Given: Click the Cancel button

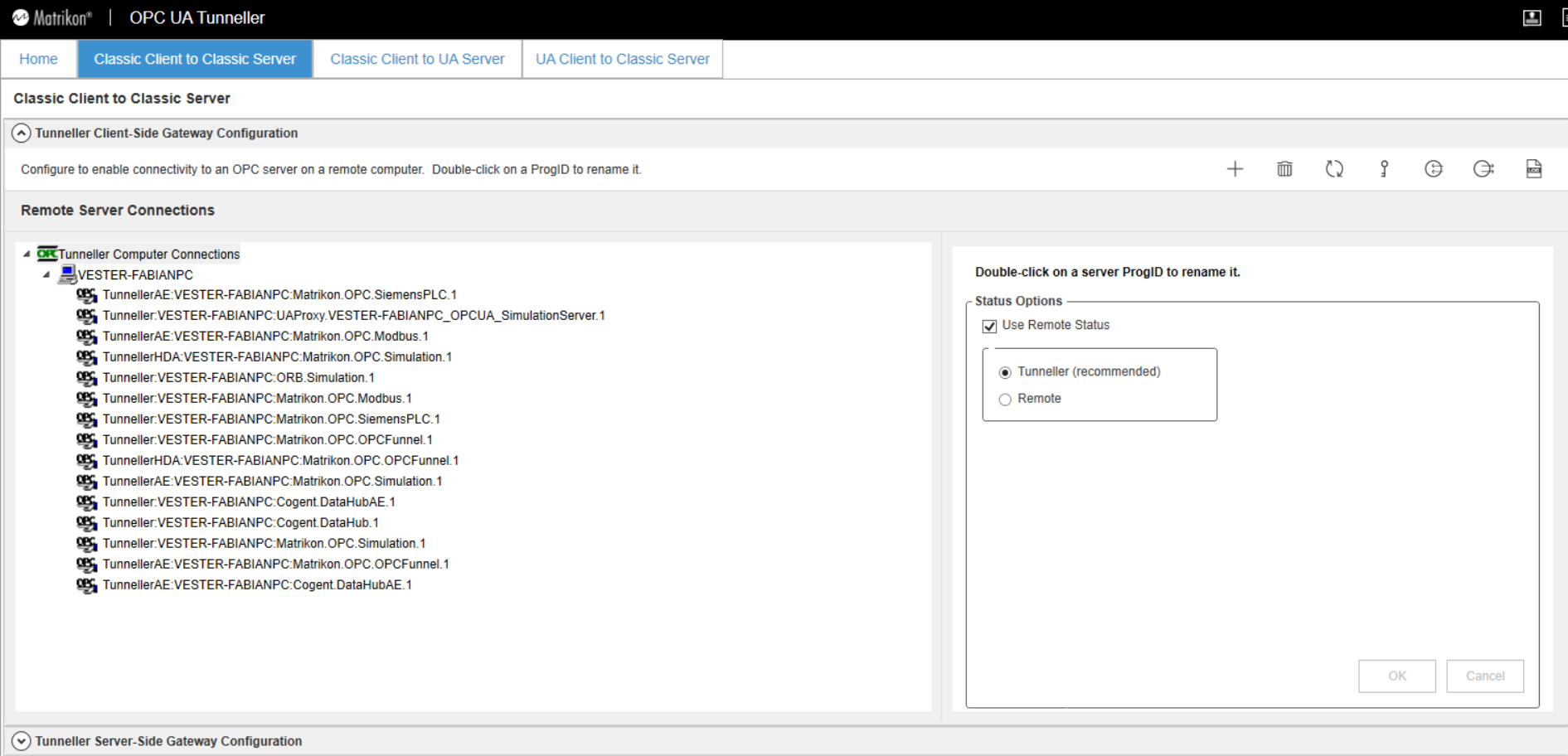Looking at the screenshot, I should (1485, 676).
